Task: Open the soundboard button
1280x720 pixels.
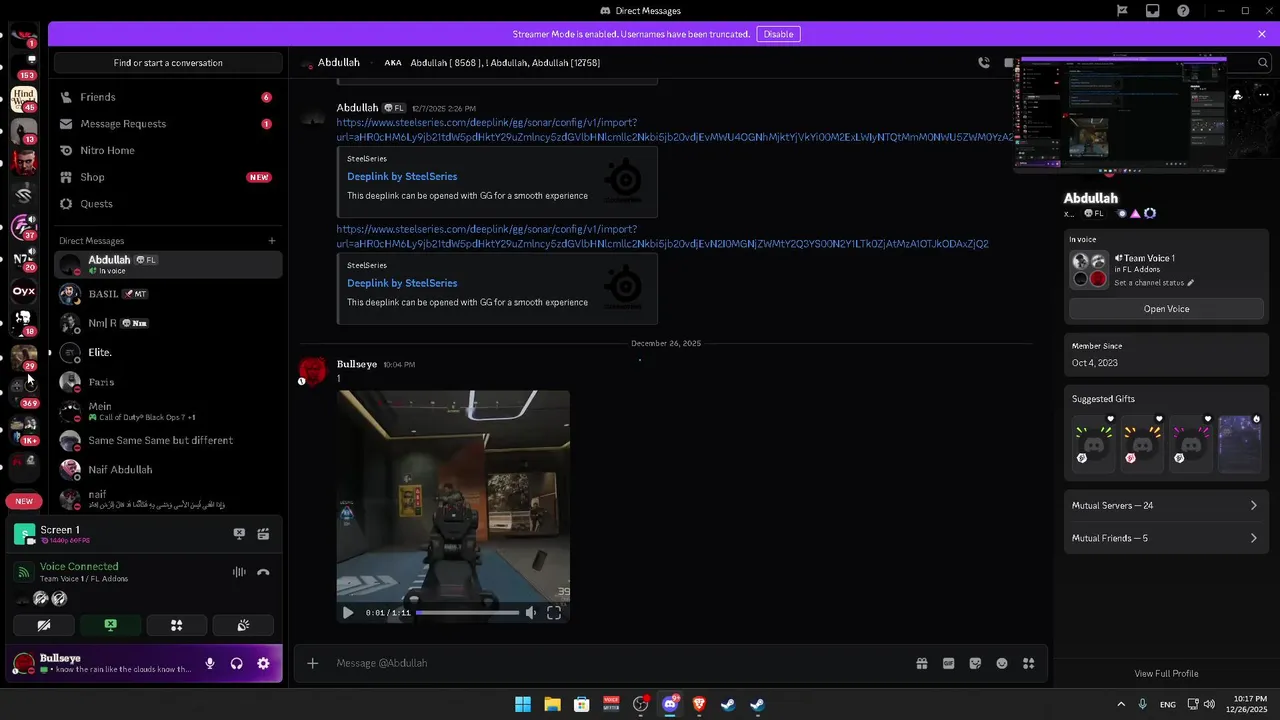Action: tap(243, 625)
